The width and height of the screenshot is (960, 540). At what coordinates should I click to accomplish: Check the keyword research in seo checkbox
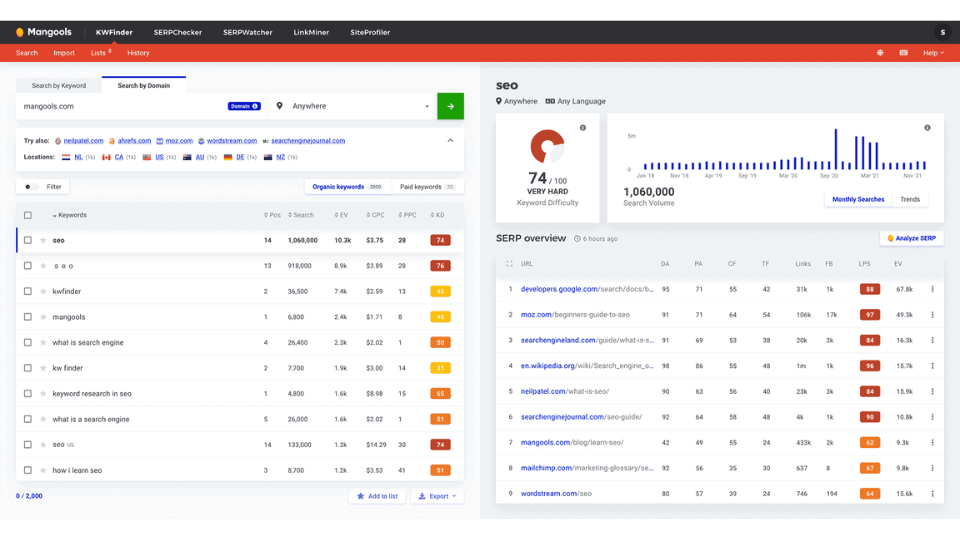tap(28, 394)
